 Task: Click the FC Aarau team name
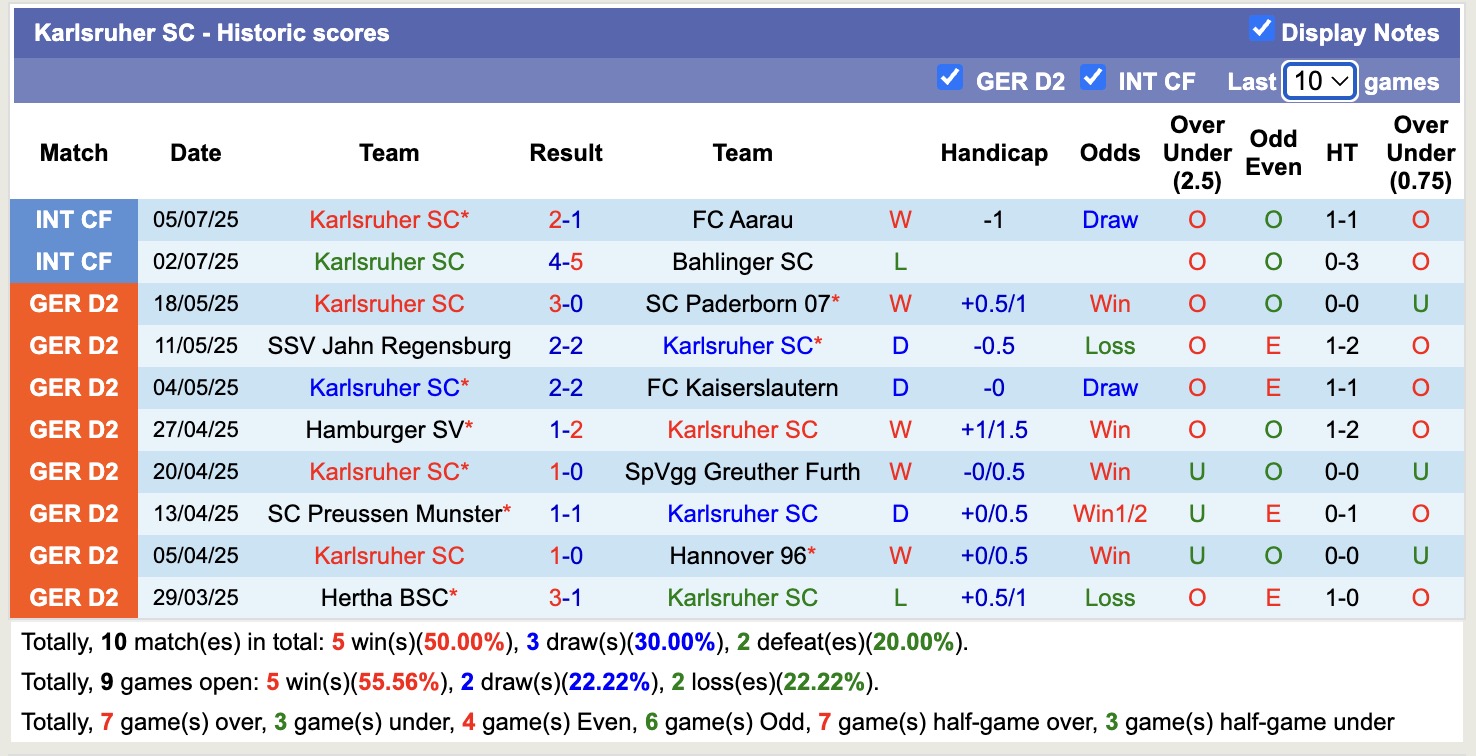[742, 219]
